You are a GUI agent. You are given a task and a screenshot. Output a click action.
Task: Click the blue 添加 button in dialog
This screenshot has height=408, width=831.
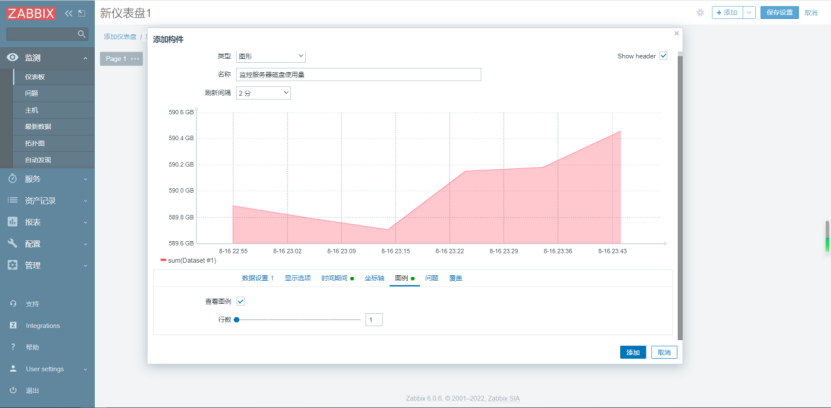coord(633,352)
